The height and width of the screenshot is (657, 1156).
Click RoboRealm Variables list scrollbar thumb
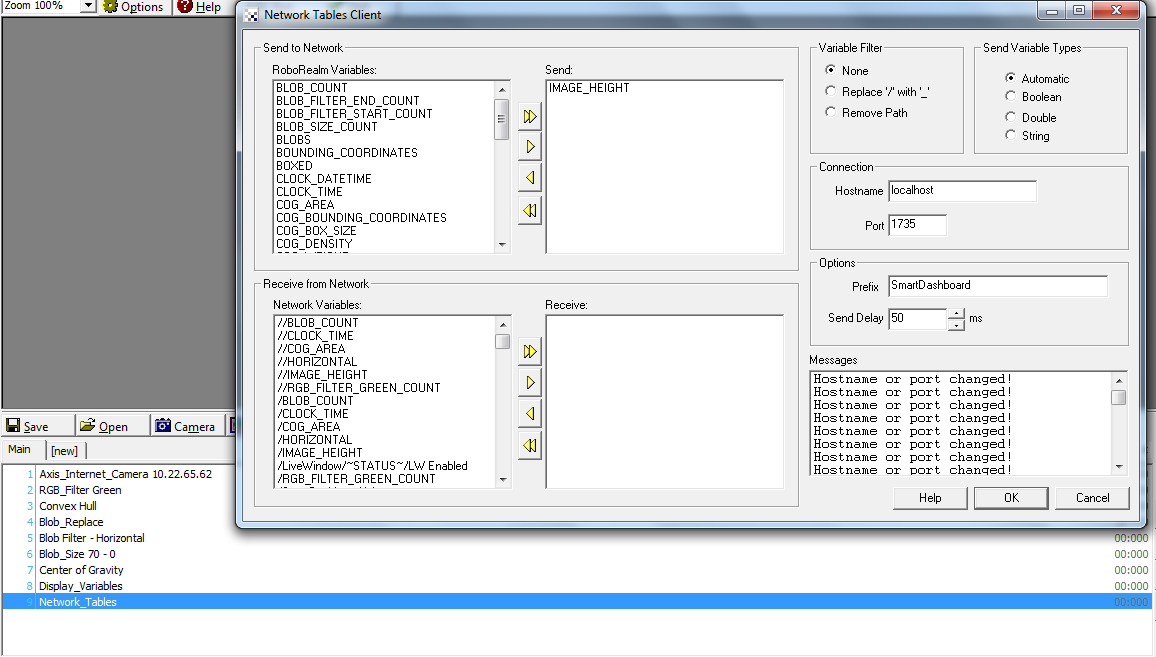(502, 119)
